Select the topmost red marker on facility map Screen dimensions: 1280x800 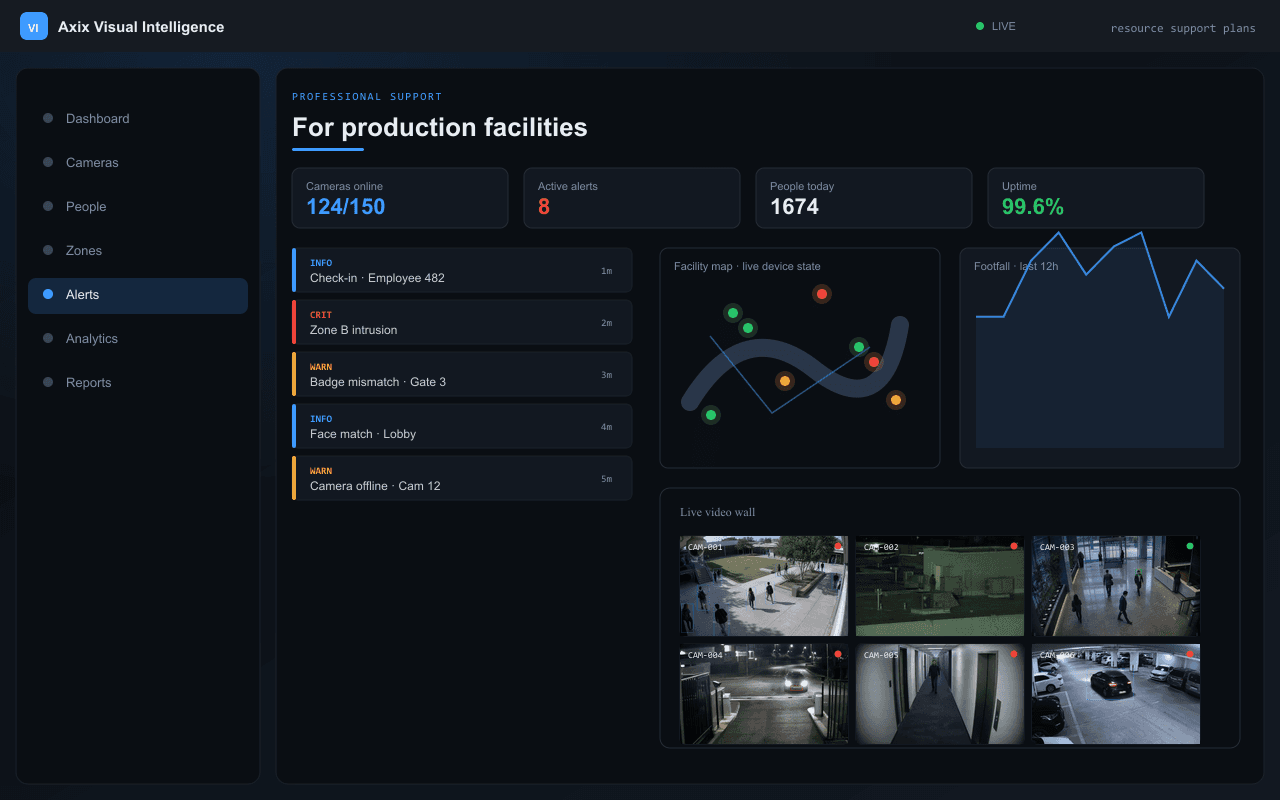[x=822, y=294]
